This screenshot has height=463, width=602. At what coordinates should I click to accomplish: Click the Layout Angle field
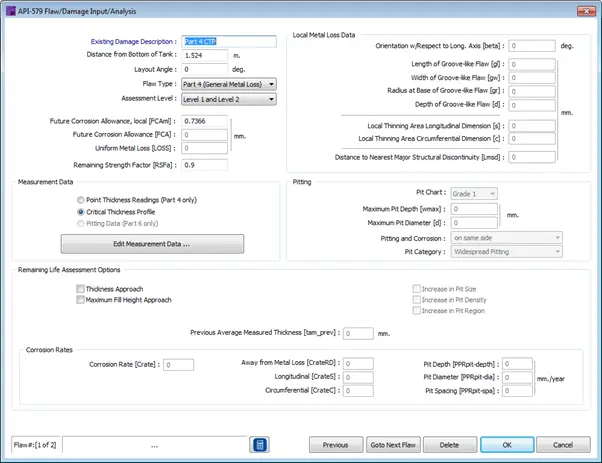click(205, 69)
